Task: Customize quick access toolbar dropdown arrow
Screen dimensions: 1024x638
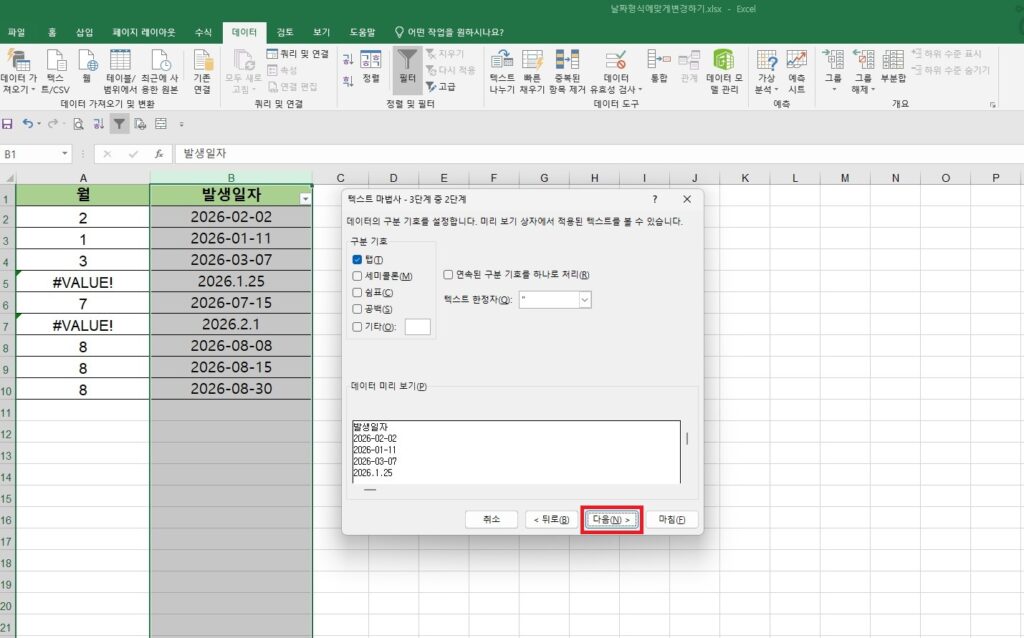Action: pyautogui.click(x=182, y=123)
